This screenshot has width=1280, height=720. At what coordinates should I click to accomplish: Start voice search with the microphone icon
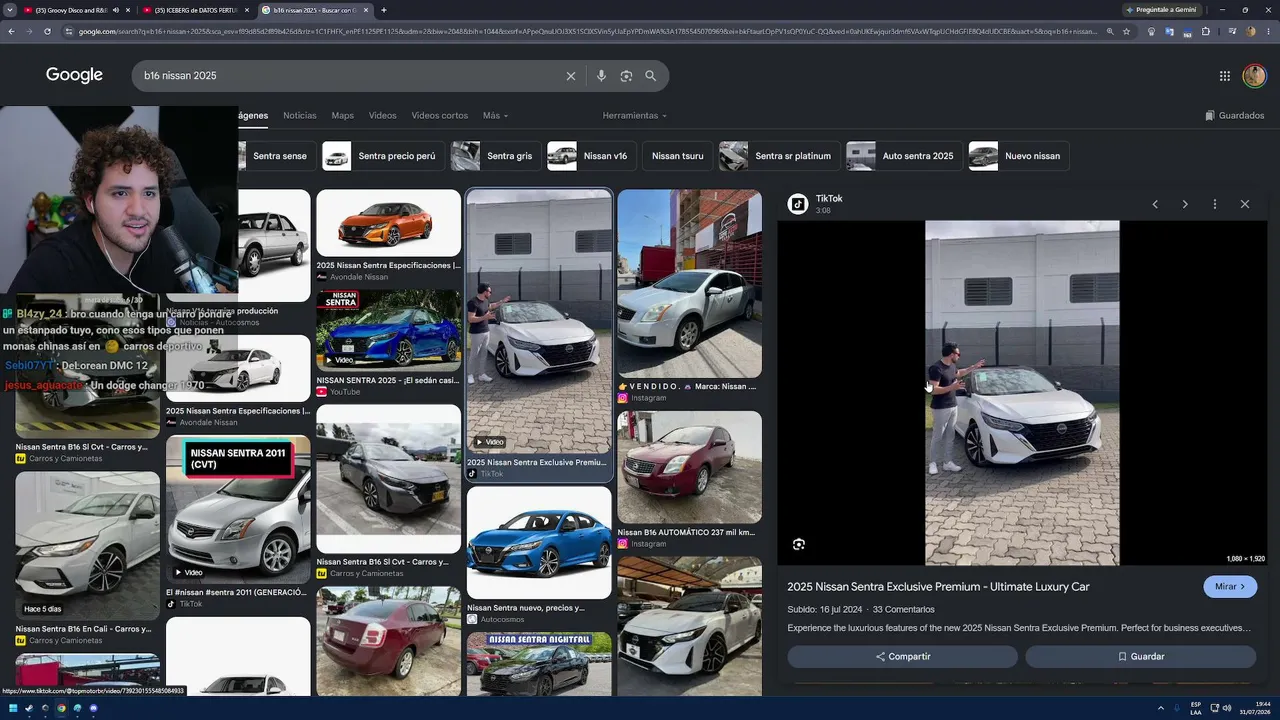[601, 76]
